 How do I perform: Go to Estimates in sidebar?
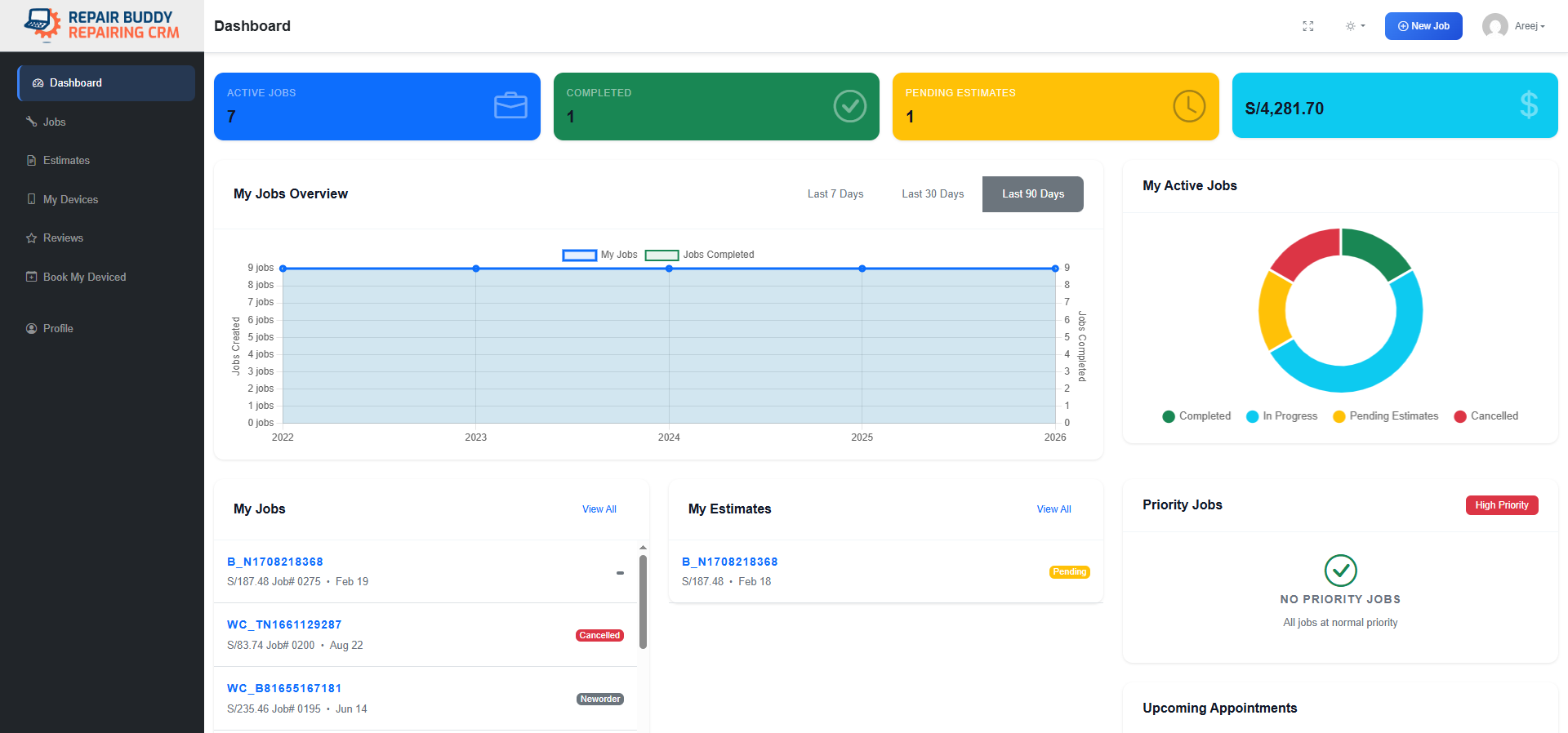click(66, 161)
